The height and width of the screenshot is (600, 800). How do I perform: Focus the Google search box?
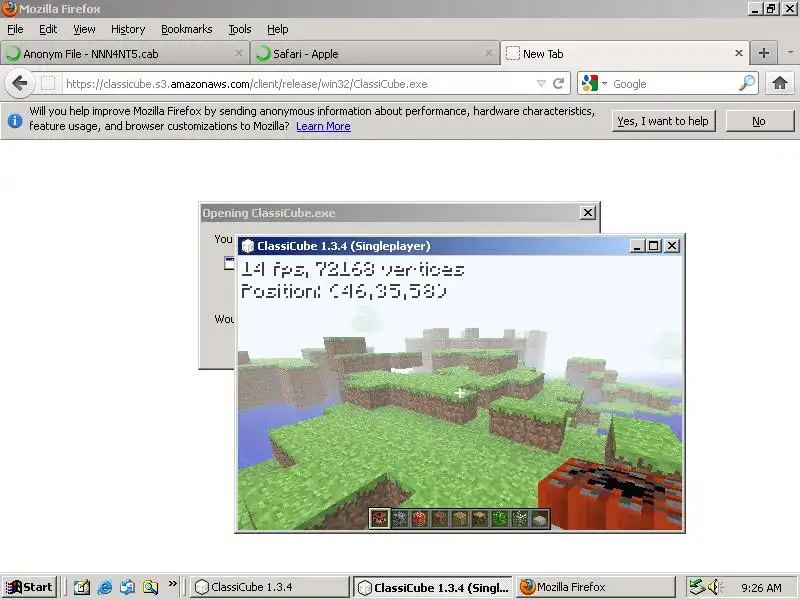(x=673, y=84)
